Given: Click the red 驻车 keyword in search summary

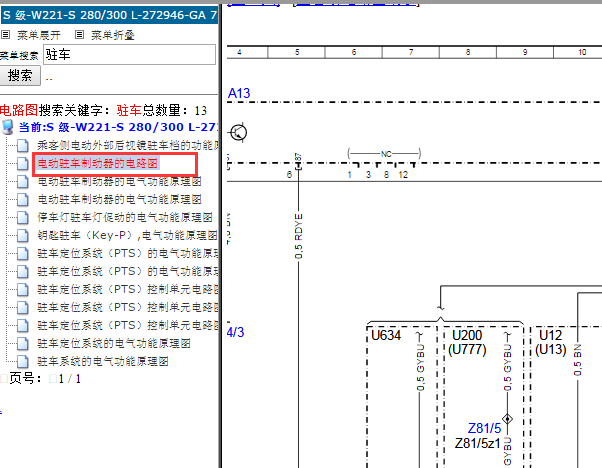Looking at the screenshot, I should pos(129,111).
